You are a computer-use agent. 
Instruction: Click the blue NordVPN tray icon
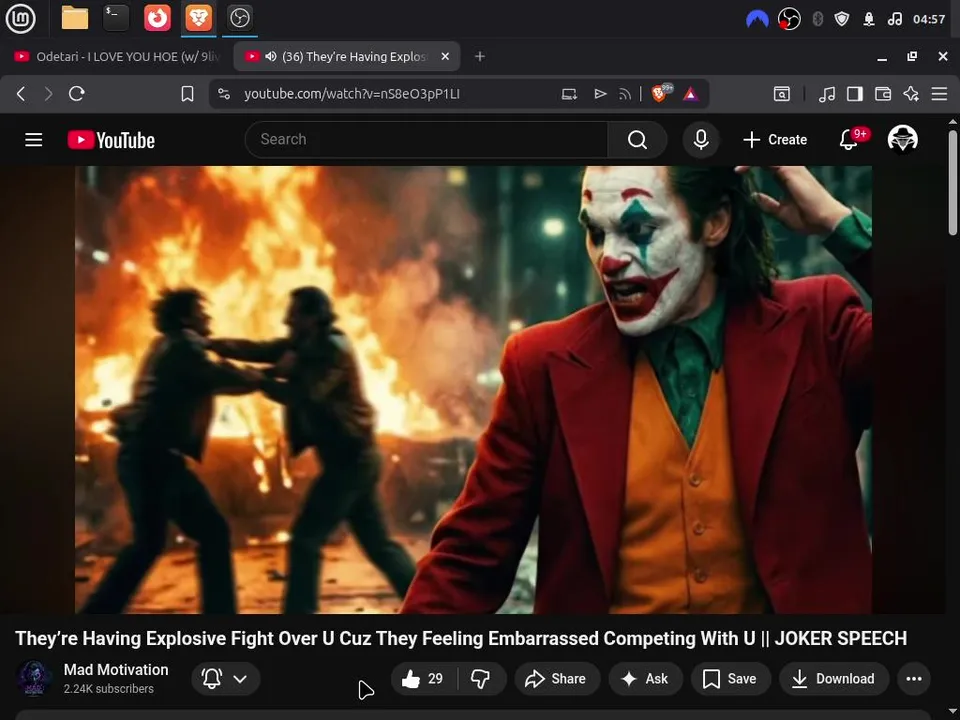pos(757,20)
